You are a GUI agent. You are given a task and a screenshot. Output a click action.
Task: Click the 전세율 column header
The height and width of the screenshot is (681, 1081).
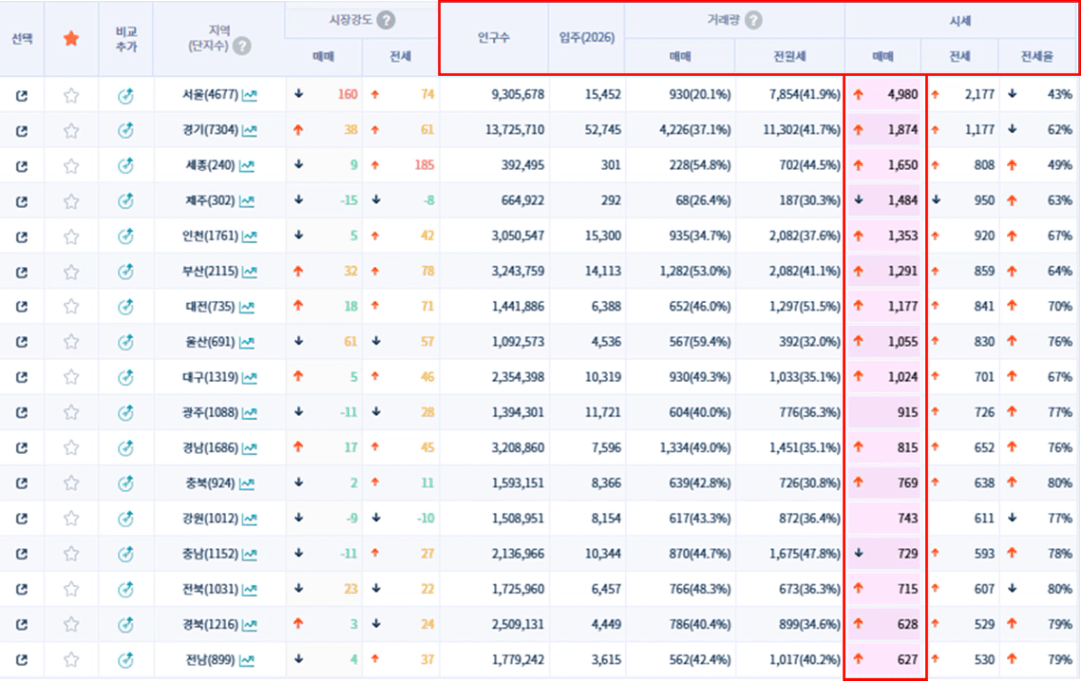(1037, 57)
